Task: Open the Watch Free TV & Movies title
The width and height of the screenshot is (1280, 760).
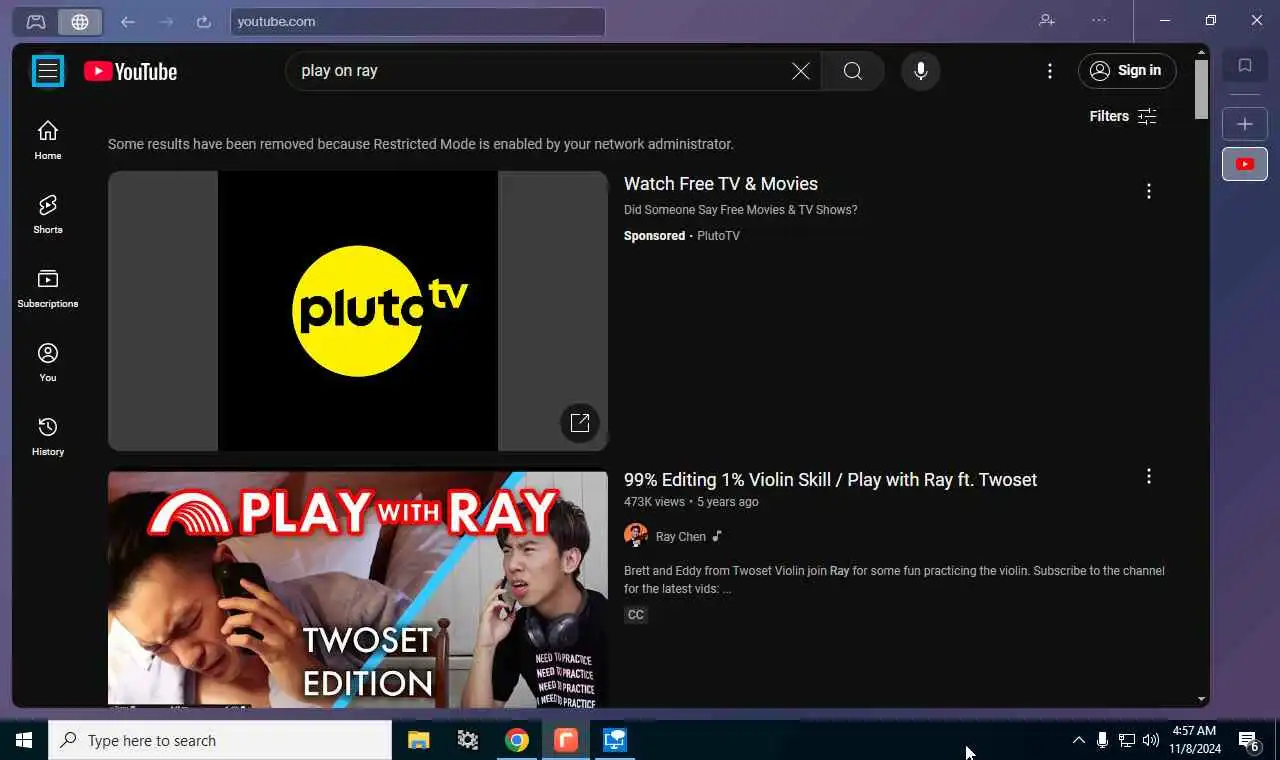Action: (x=721, y=184)
